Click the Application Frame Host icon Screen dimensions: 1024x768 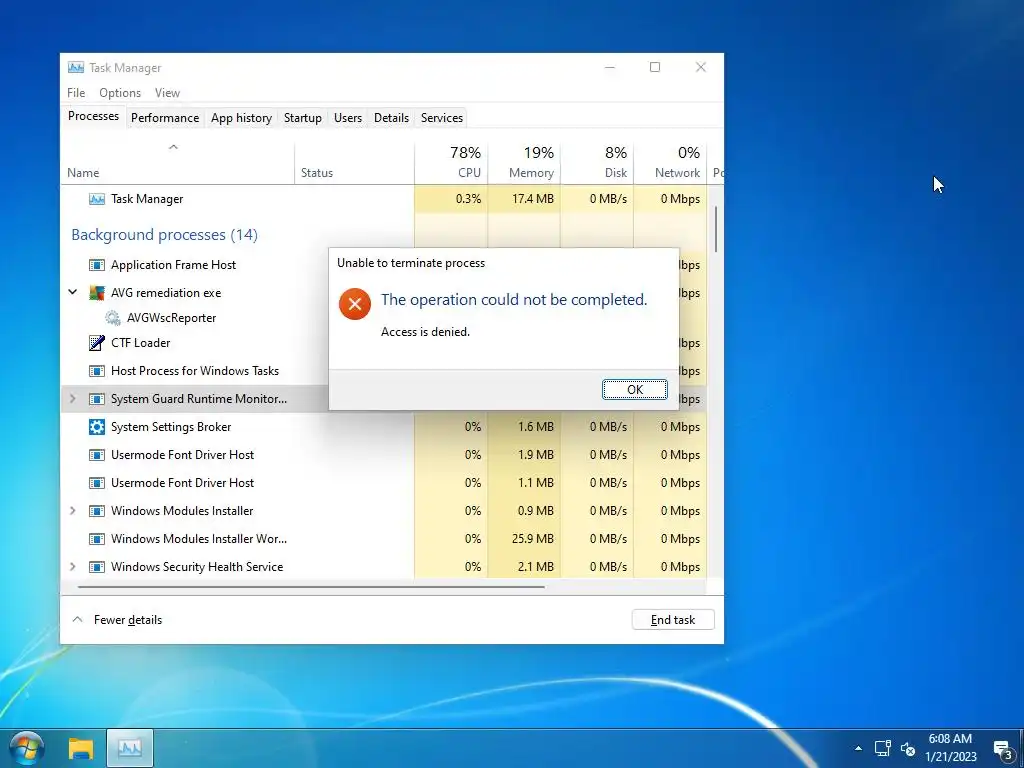(97, 265)
